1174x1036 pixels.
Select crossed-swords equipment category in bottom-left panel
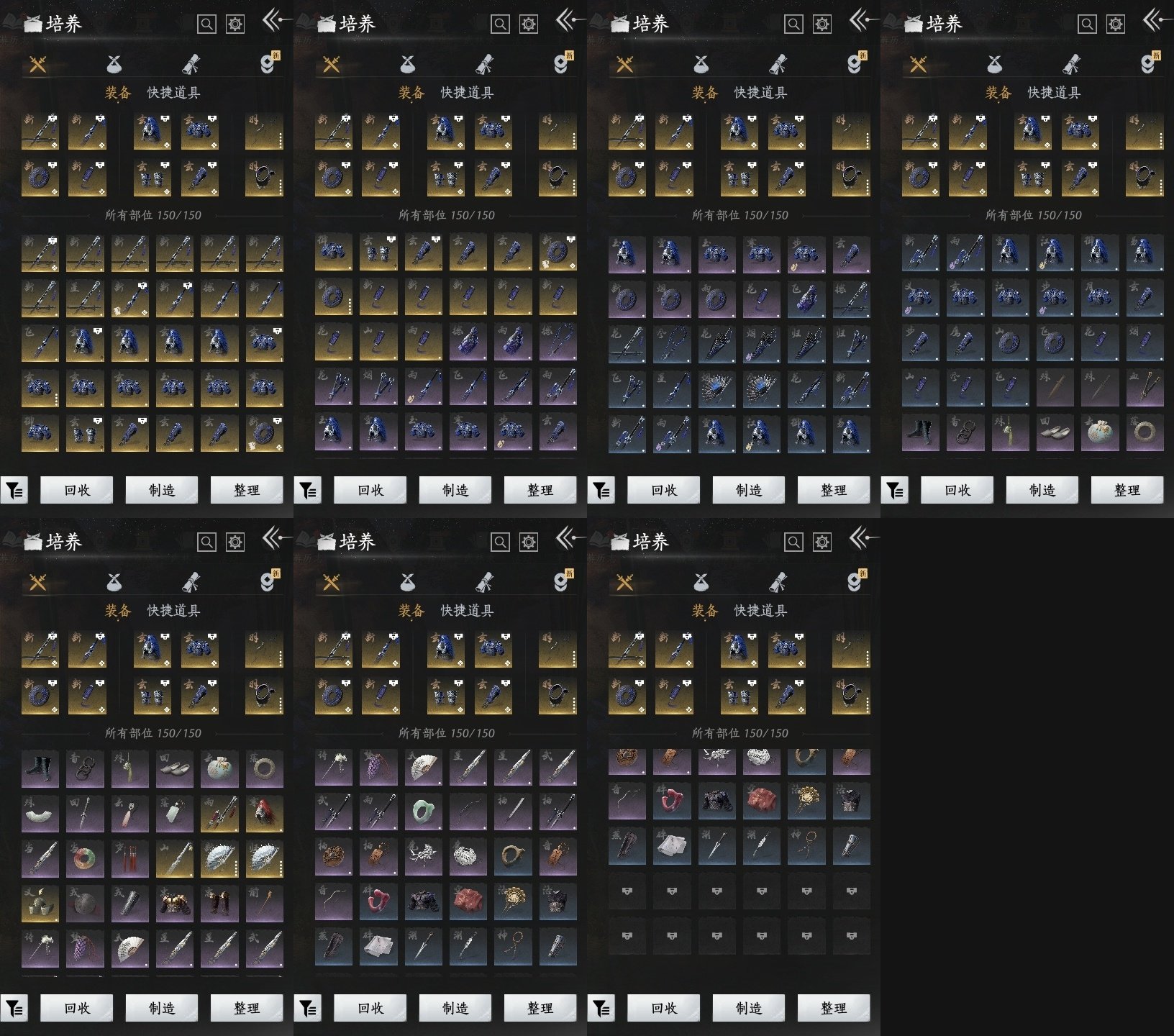click(37, 582)
